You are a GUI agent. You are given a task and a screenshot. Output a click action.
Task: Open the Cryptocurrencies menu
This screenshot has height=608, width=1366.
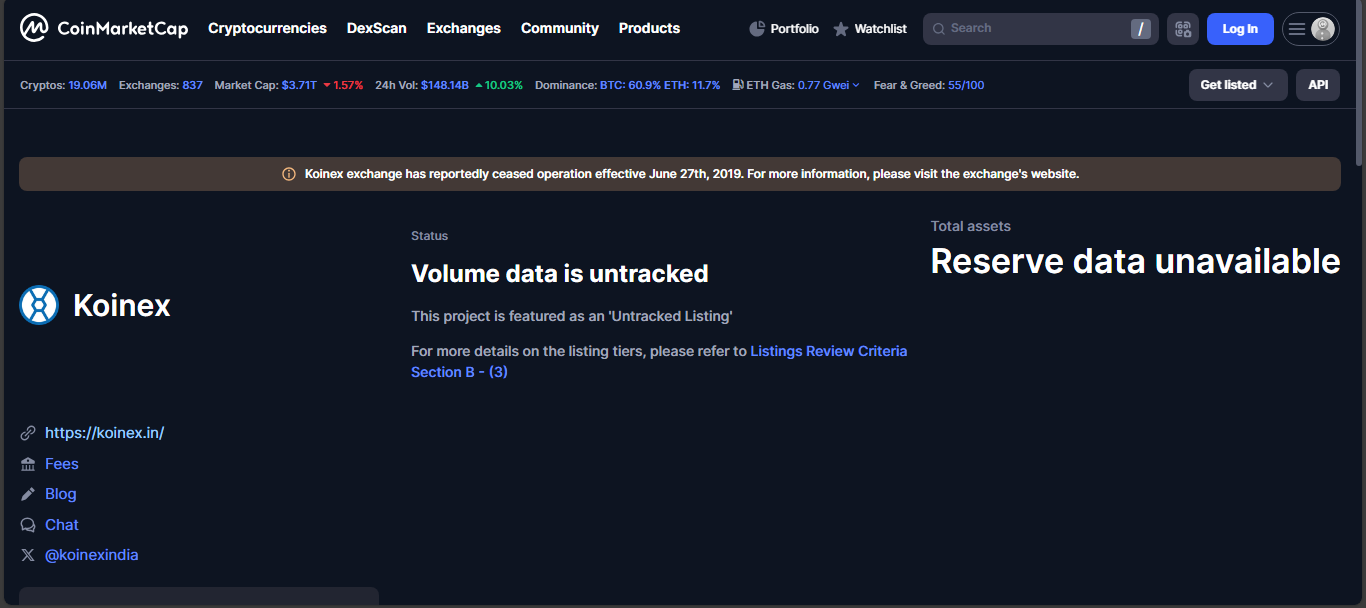click(267, 28)
